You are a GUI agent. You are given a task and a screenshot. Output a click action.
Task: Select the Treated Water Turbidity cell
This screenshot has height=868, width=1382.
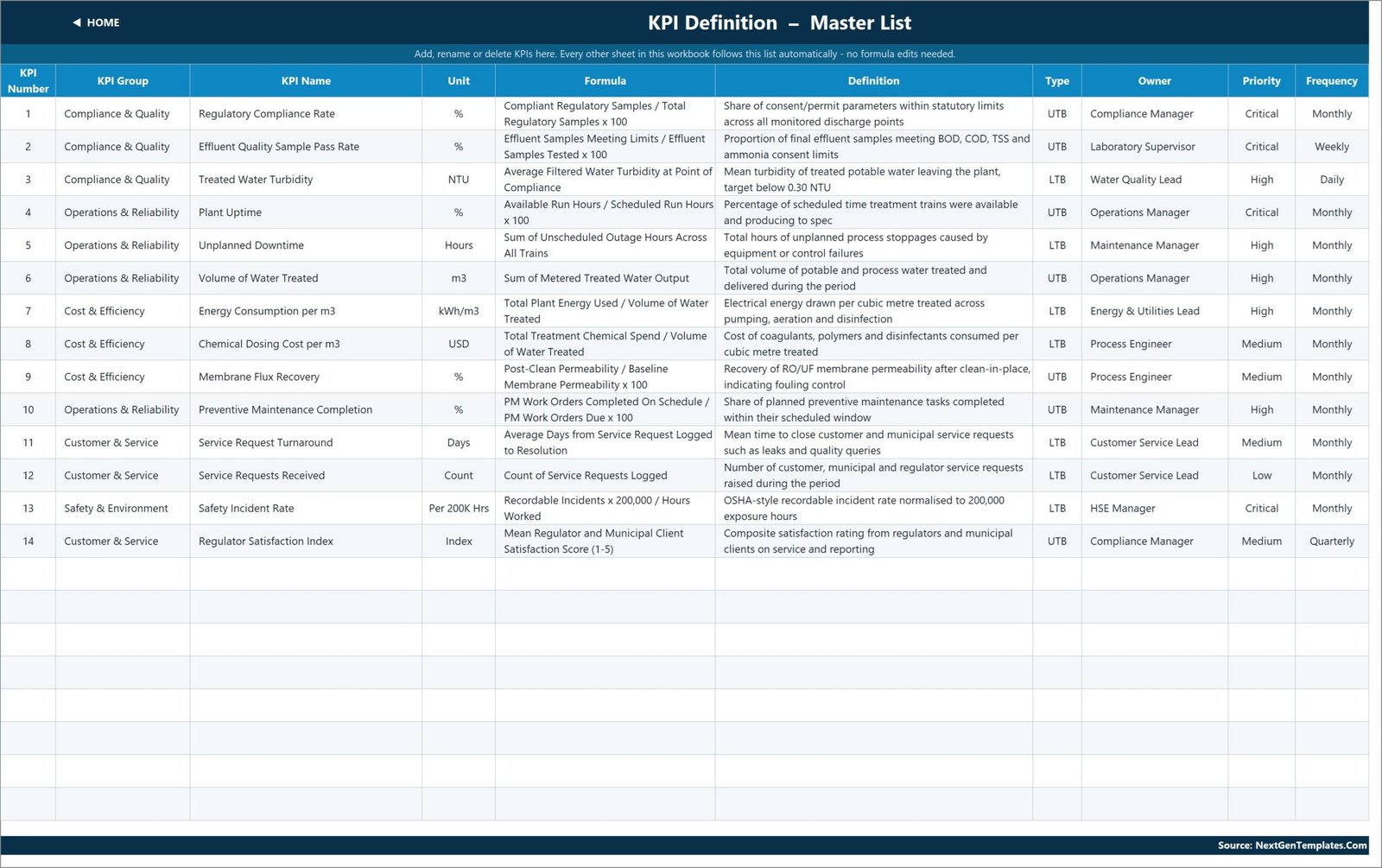point(306,180)
